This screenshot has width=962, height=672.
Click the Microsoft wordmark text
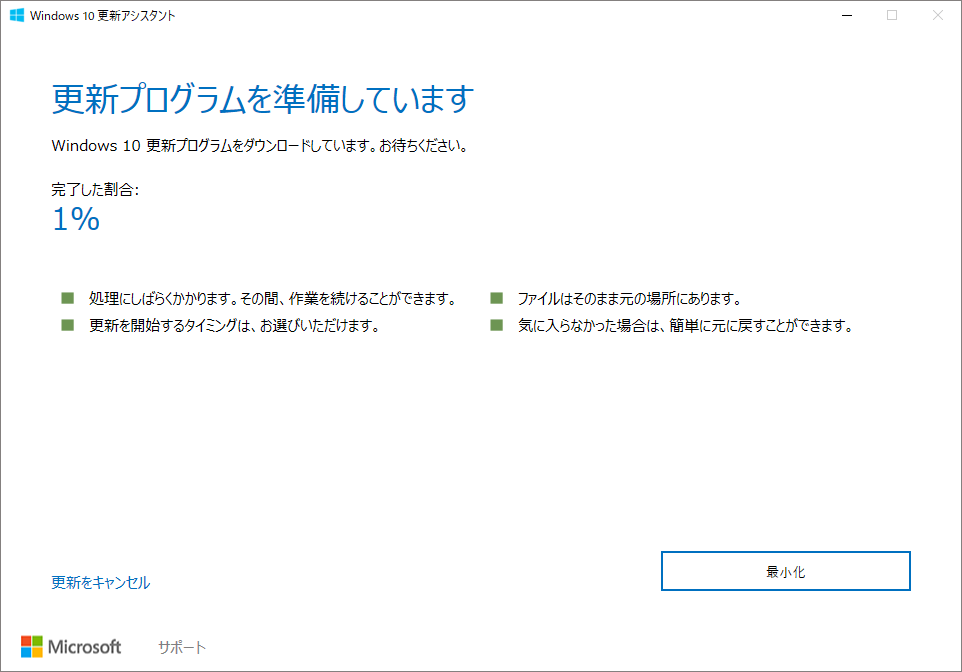click(x=86, y=646)
